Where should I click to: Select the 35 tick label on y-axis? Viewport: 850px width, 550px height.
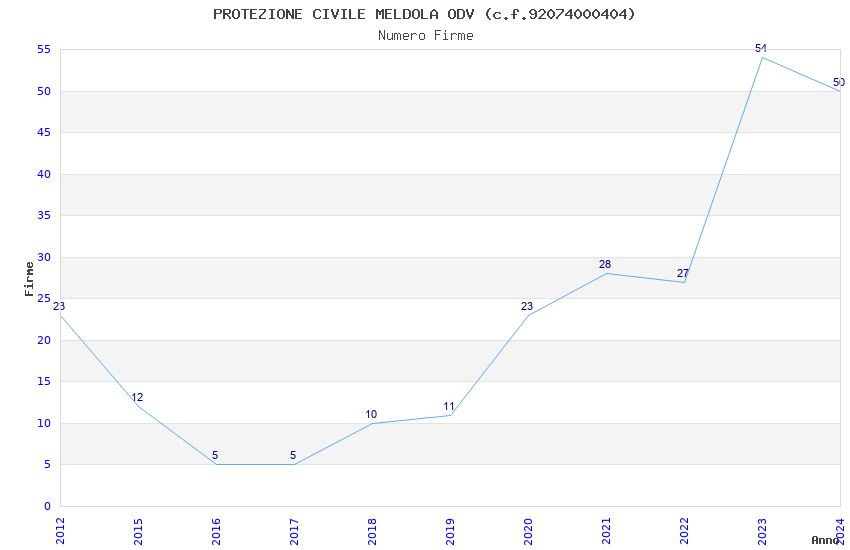tap(44, 216)
